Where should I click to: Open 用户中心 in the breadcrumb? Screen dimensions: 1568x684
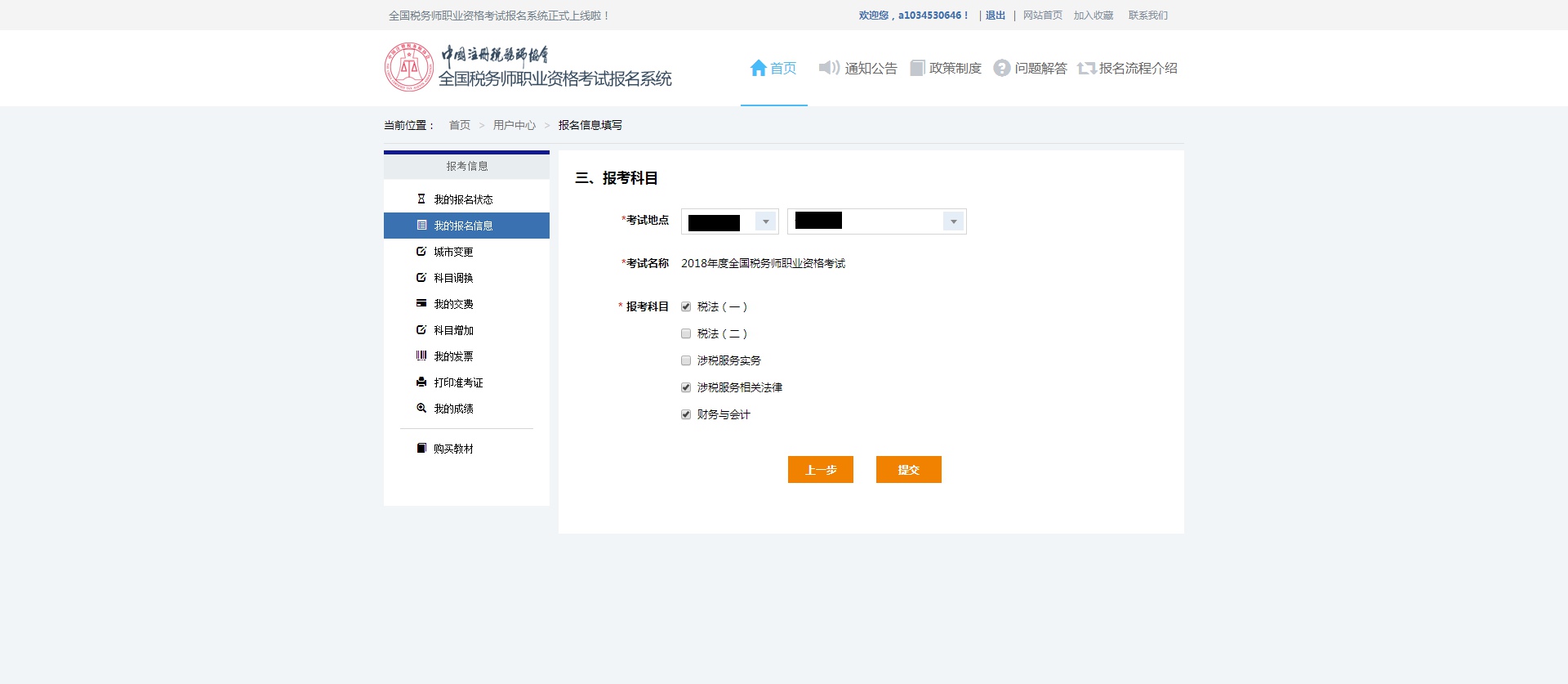tap(514, 125)
